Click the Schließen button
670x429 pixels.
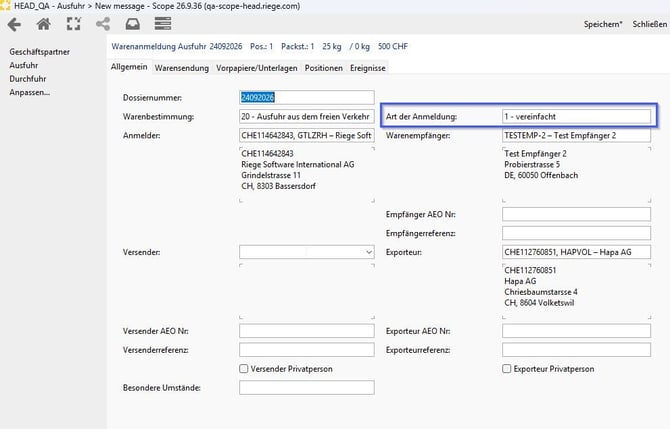click(x=649, y=24)
